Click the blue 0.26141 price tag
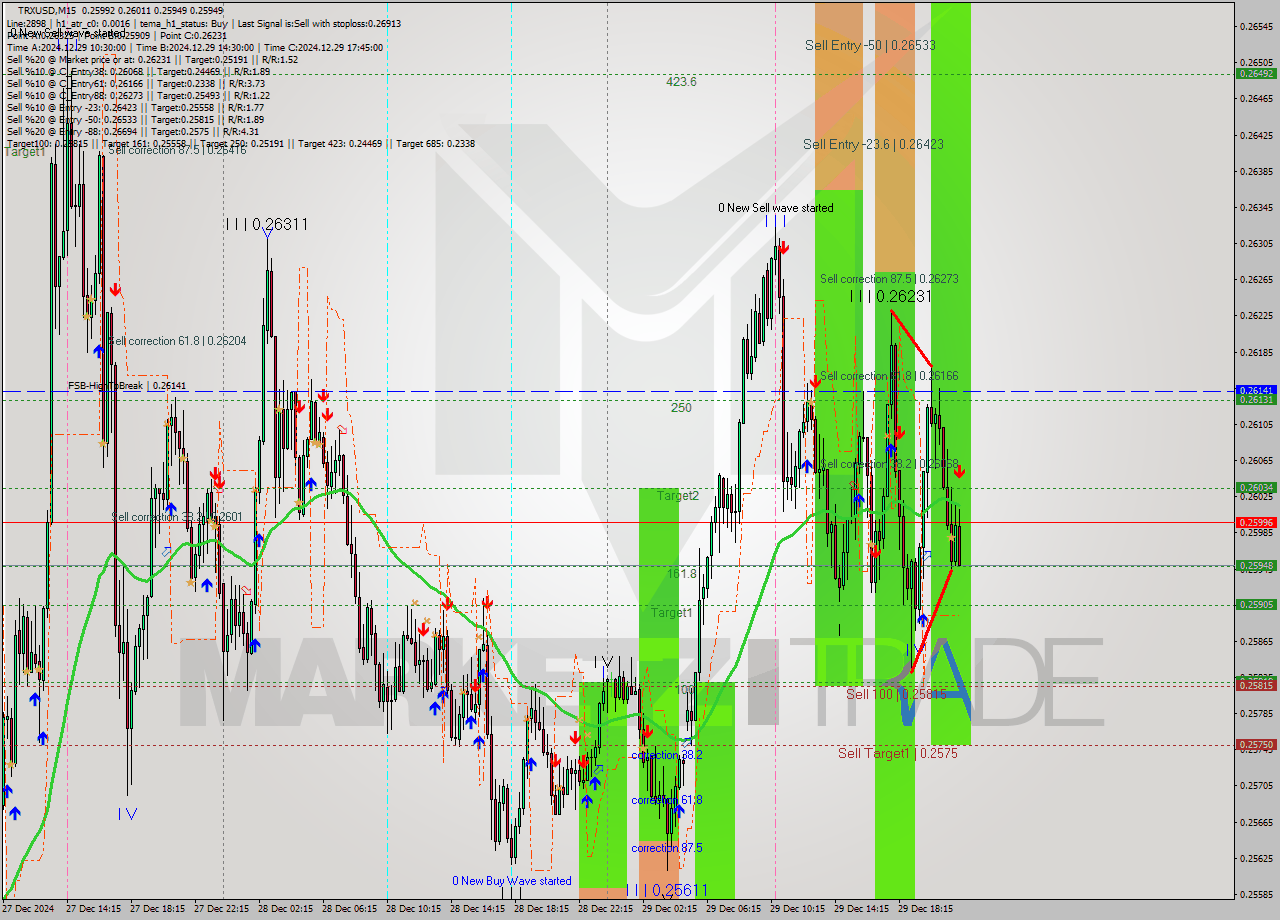This screenshot has height=920, width=1280. [x=1257, y=390]
